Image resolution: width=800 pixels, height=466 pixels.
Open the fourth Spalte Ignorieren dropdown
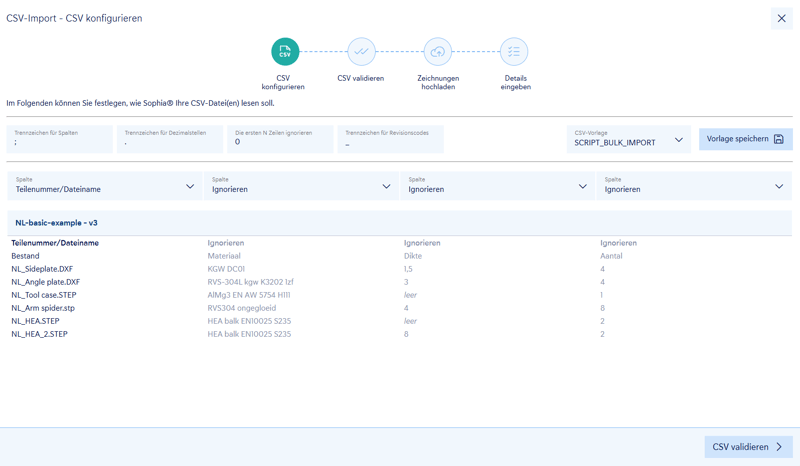(x=694, y=186)
